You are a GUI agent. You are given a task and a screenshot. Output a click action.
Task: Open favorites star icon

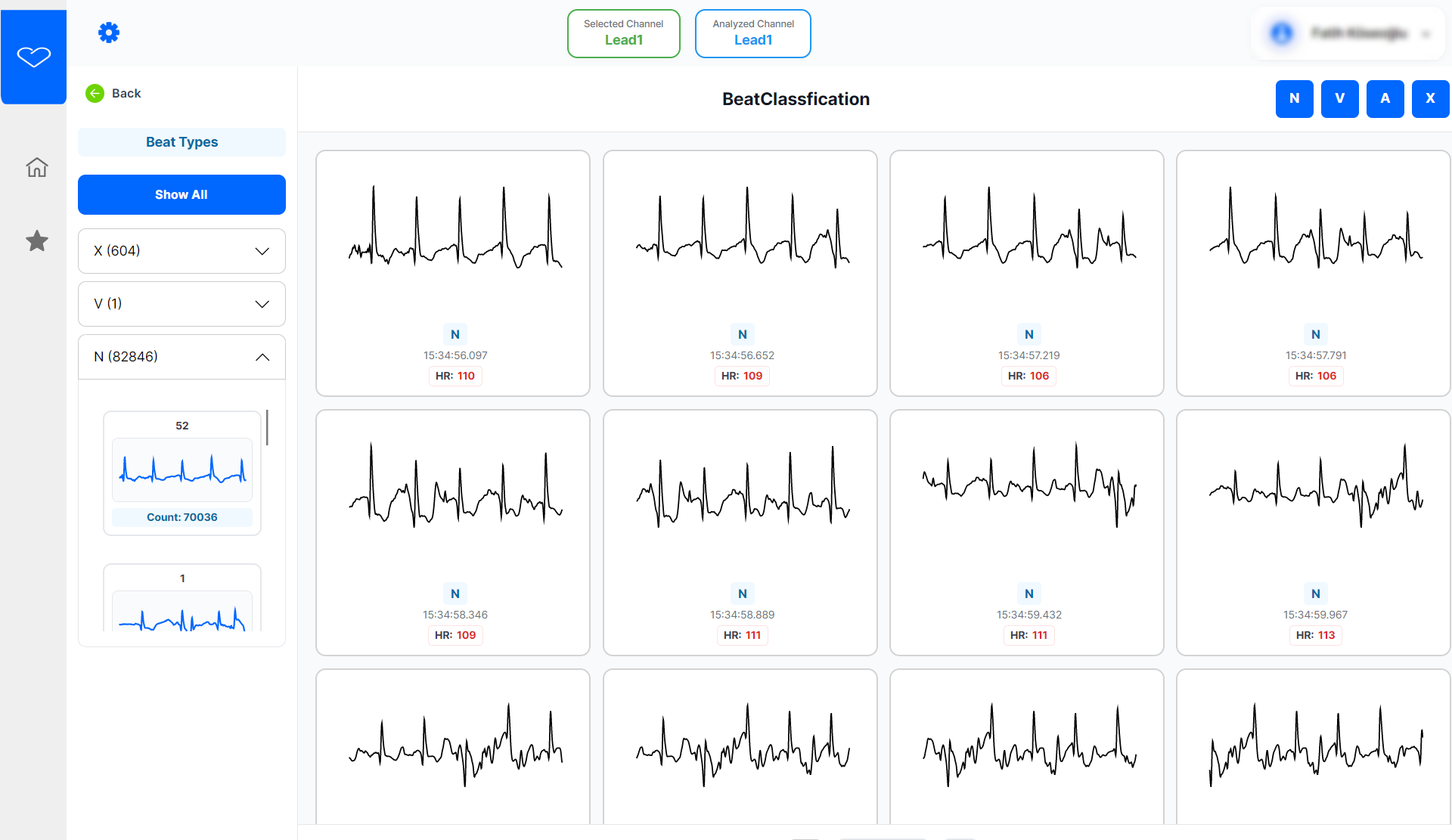[36, 241]
